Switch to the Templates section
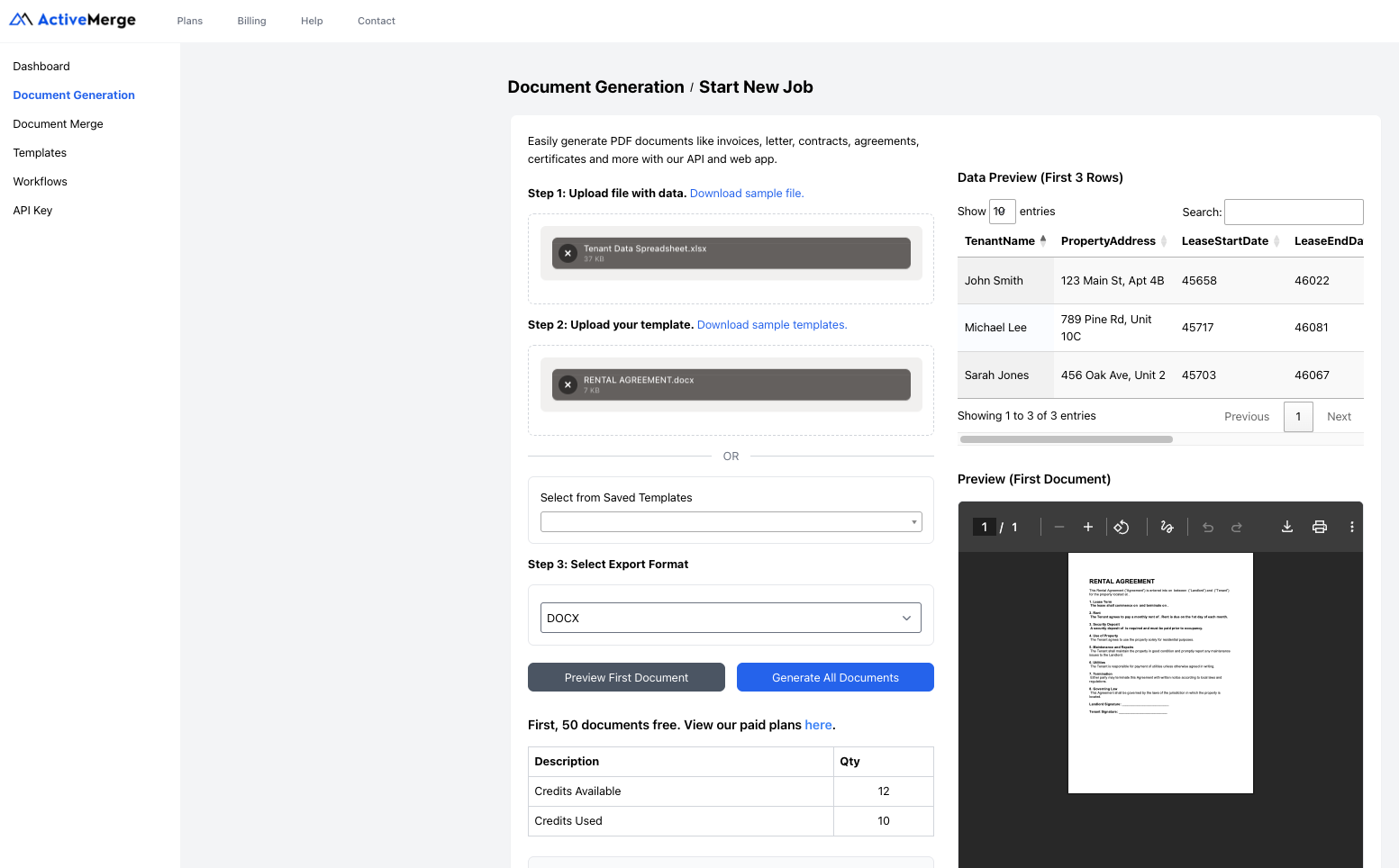 (x=40, y=152)
